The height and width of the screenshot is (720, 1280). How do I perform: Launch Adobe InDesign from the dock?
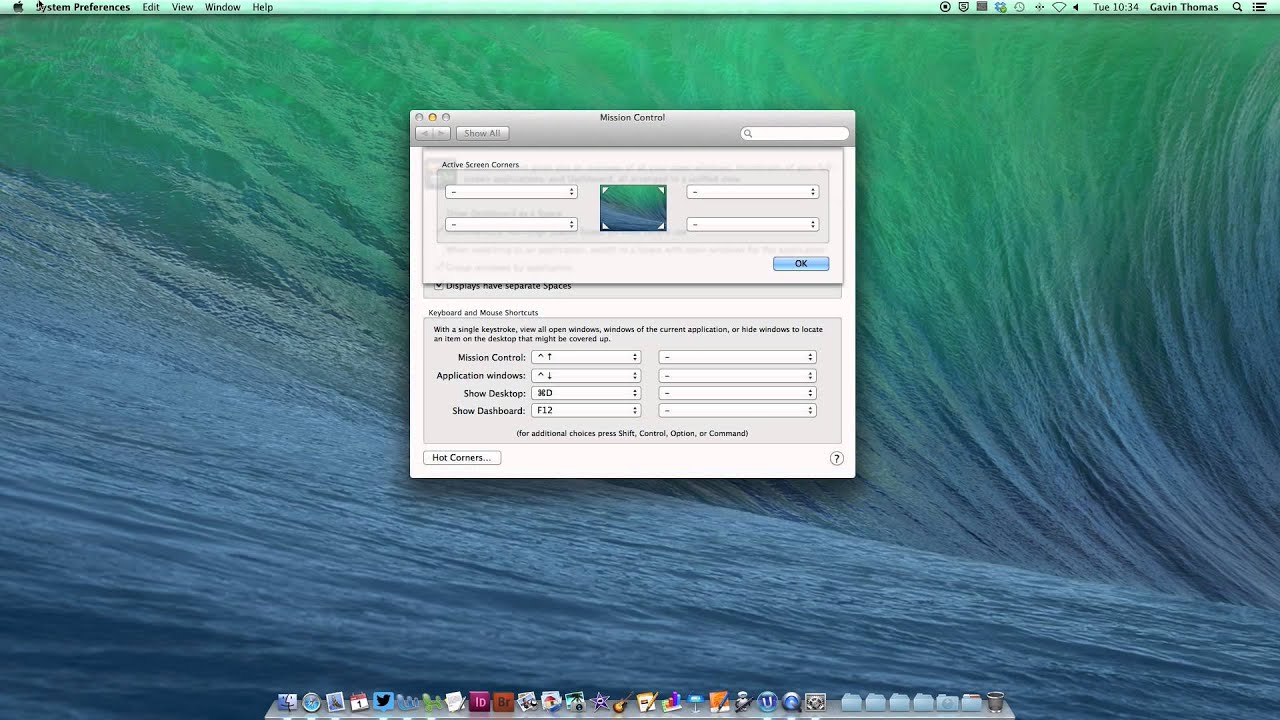479,702
